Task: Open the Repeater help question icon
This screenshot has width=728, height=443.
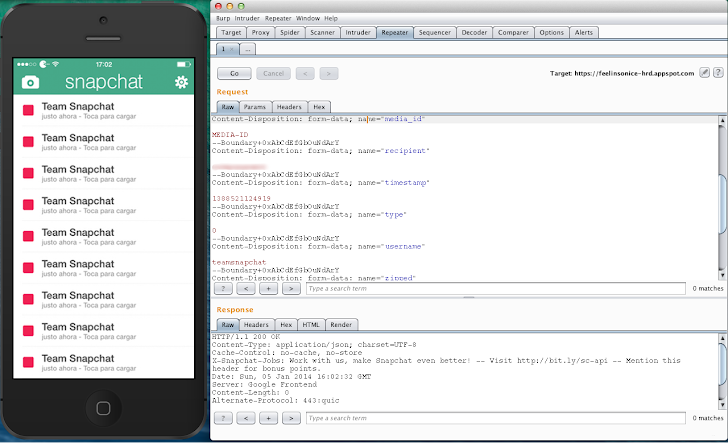Action: point(718,72)
